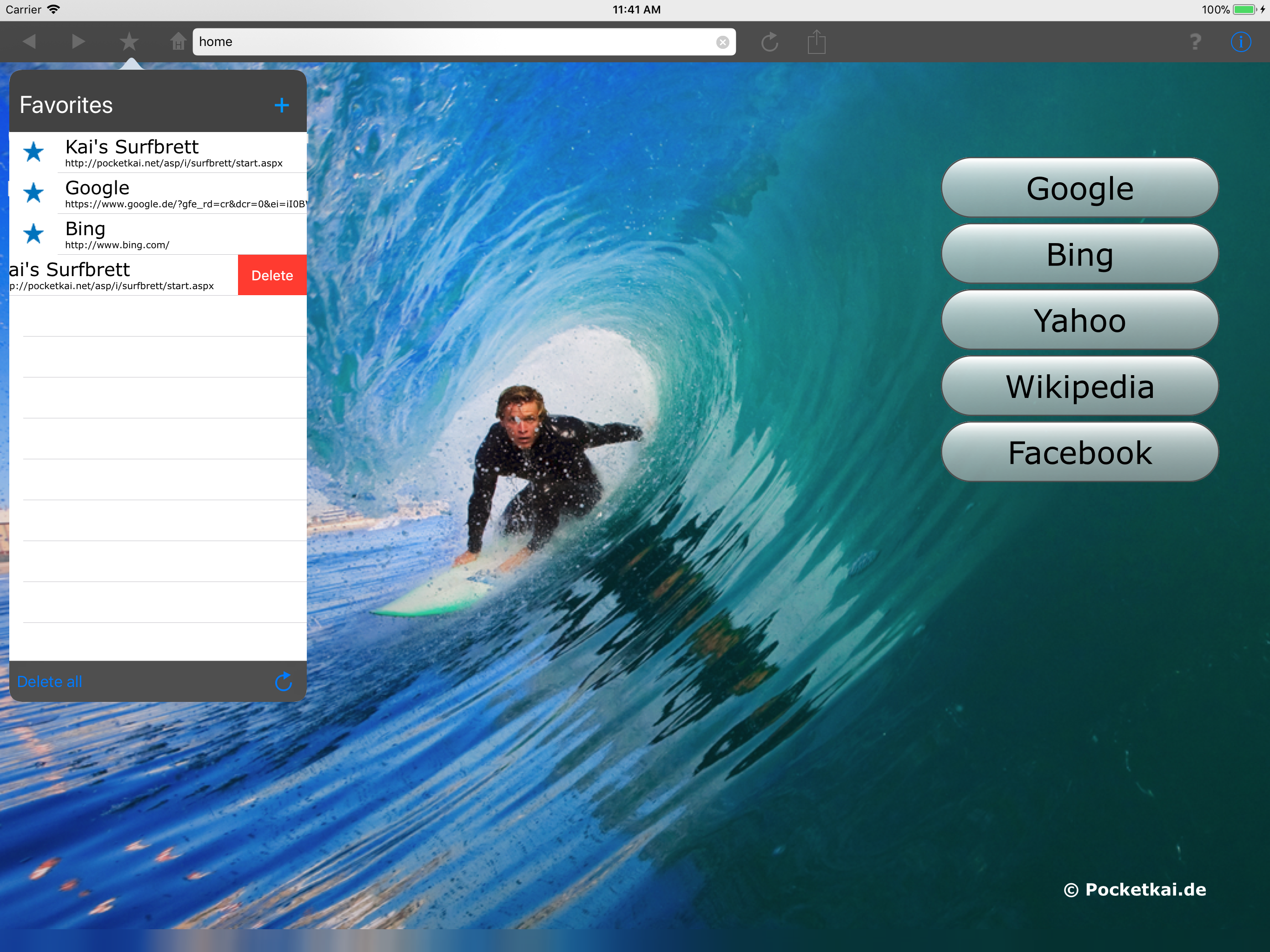
Task: Tap the back navigation arrow
Action: click(29, 41)
